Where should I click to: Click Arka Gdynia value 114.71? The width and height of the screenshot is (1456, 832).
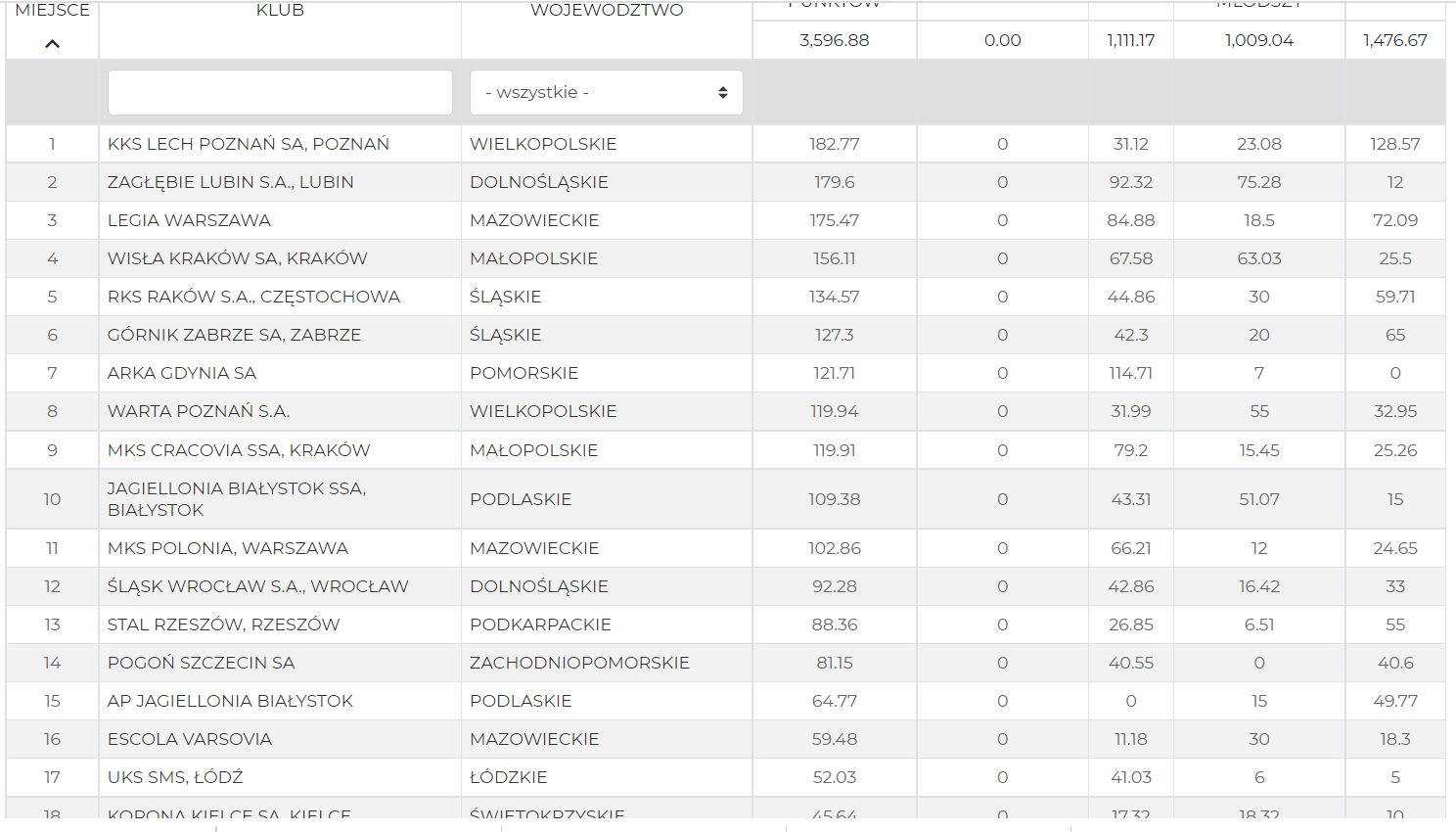click(1131, 373)
